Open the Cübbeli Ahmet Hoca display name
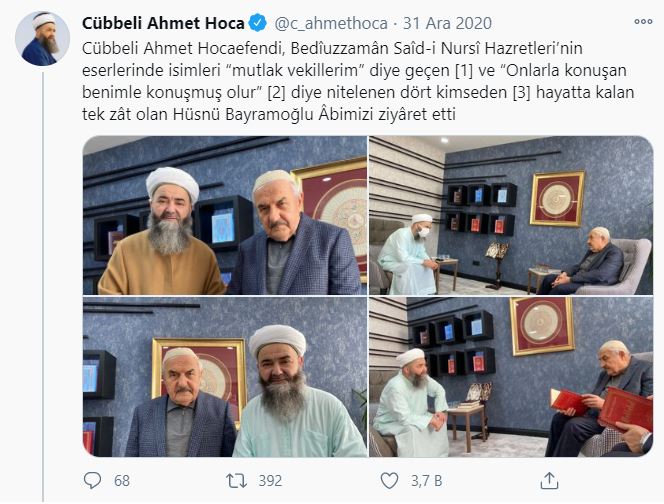This screenshot has height=504, width=664. click(163, 23)
